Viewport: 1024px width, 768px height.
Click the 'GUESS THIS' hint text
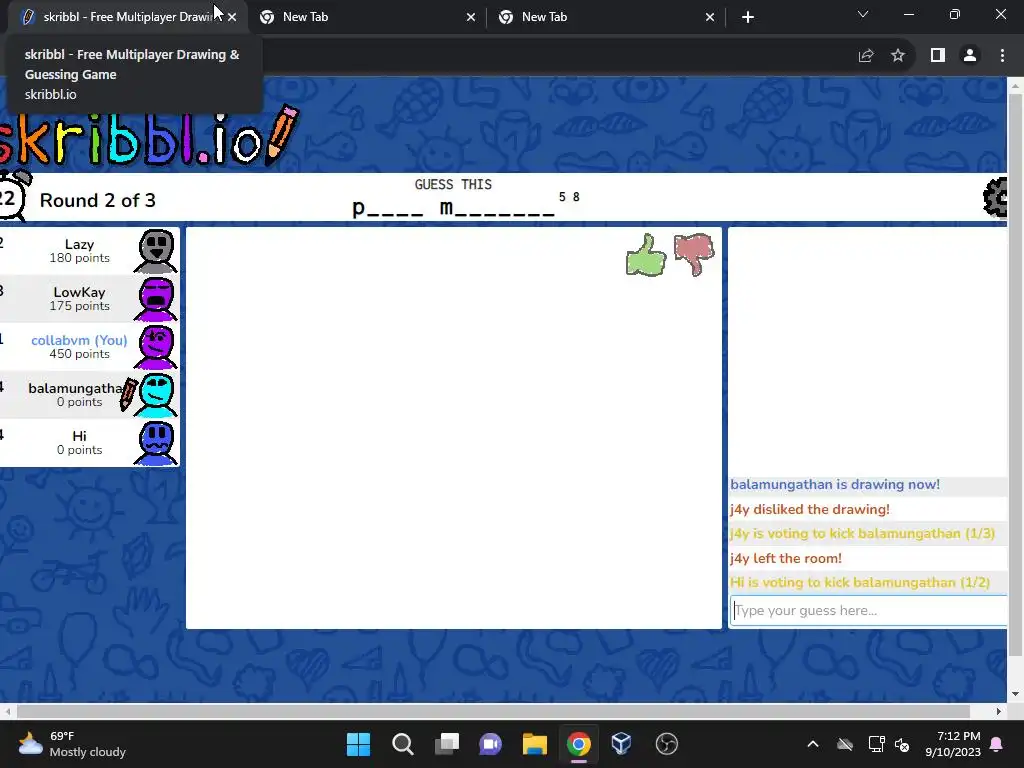coord(453,184)
